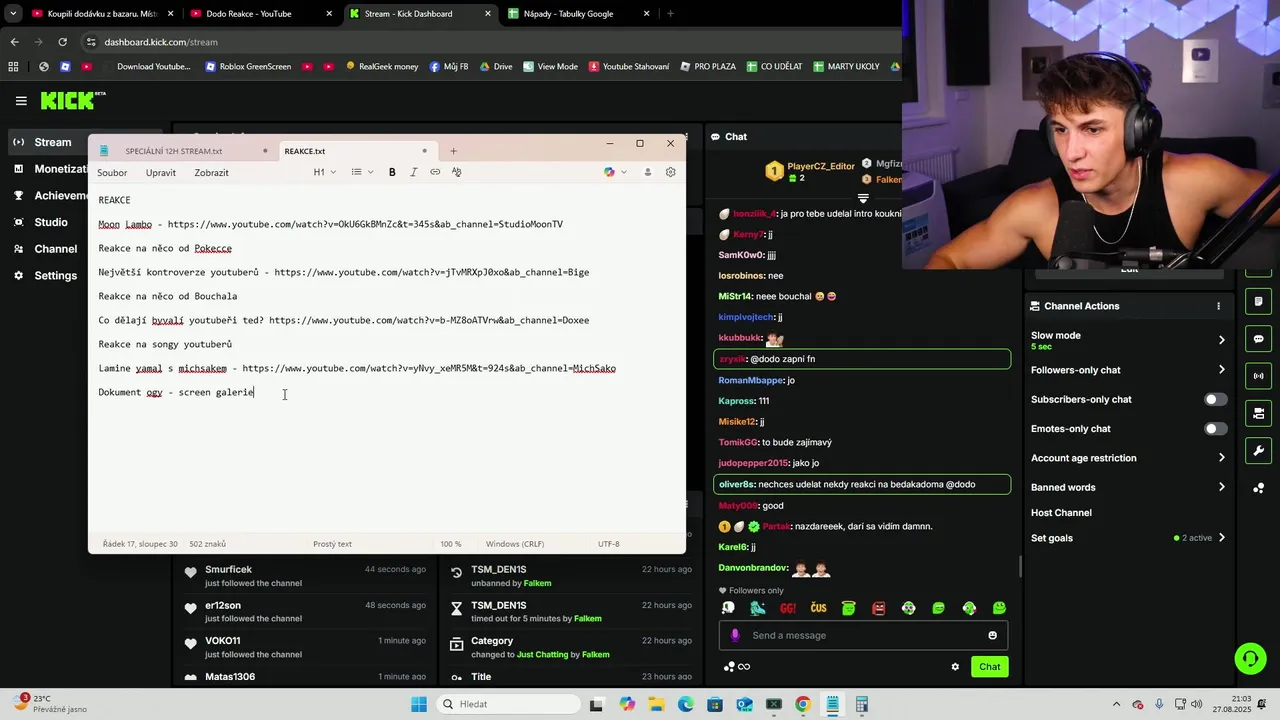This screenshot has height=720, width=1280.
Task: Click Kick logo in dashboard header
Action: 72,100
